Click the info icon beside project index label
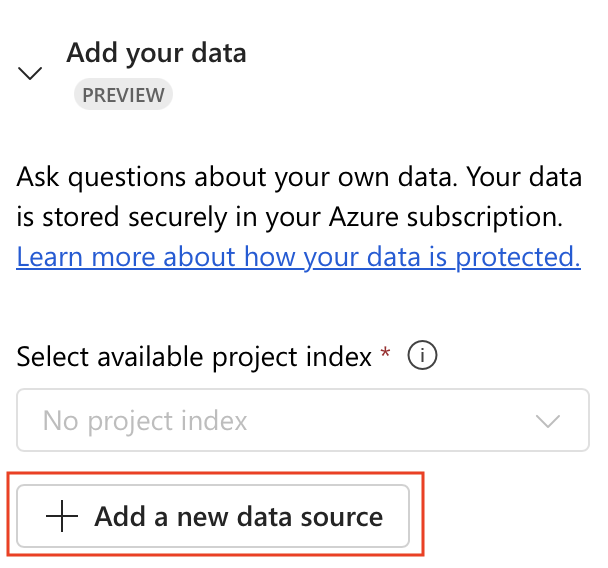This screenshot has height=568, width=608. tap(422, 355)
